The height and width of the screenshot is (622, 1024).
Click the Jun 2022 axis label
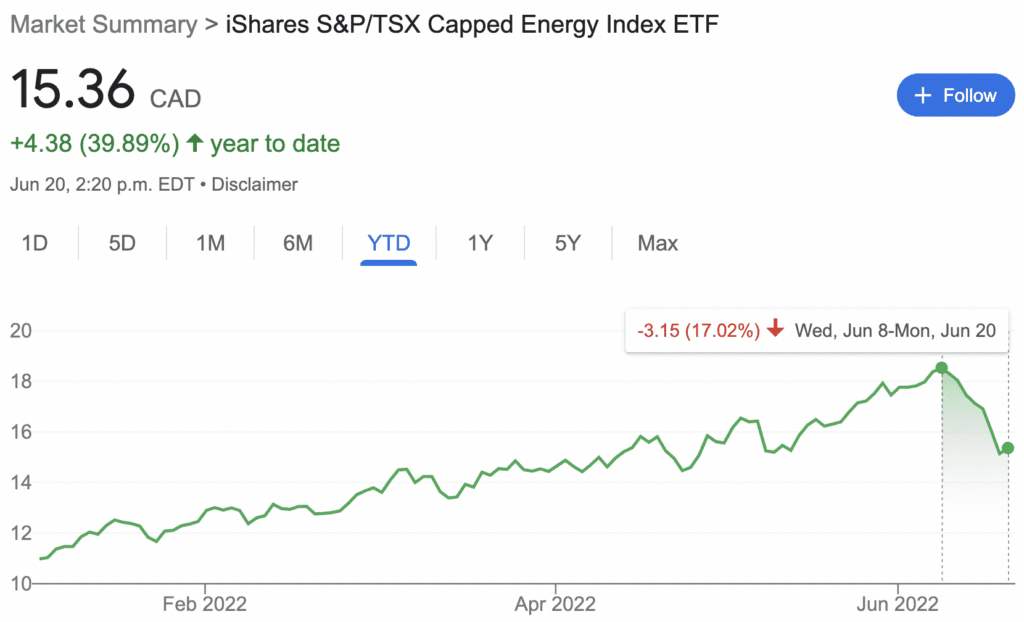pyautogui.click(x=897, y=604)
